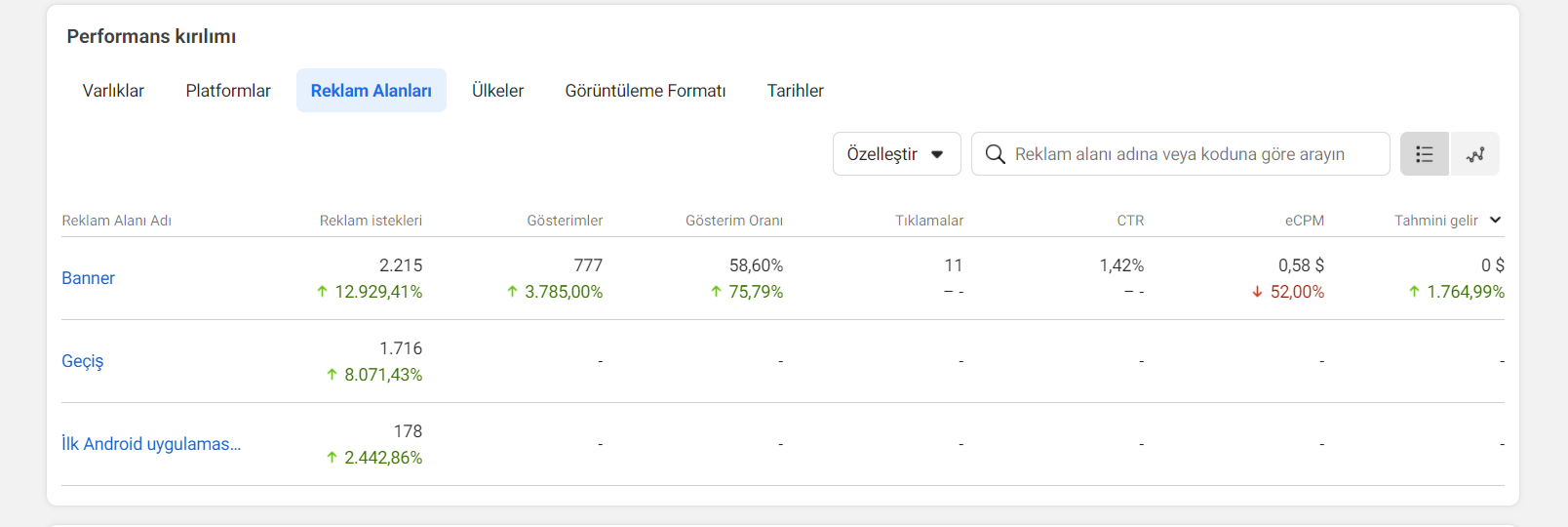Open the Varlıklar tab

(x=113, y=91)
